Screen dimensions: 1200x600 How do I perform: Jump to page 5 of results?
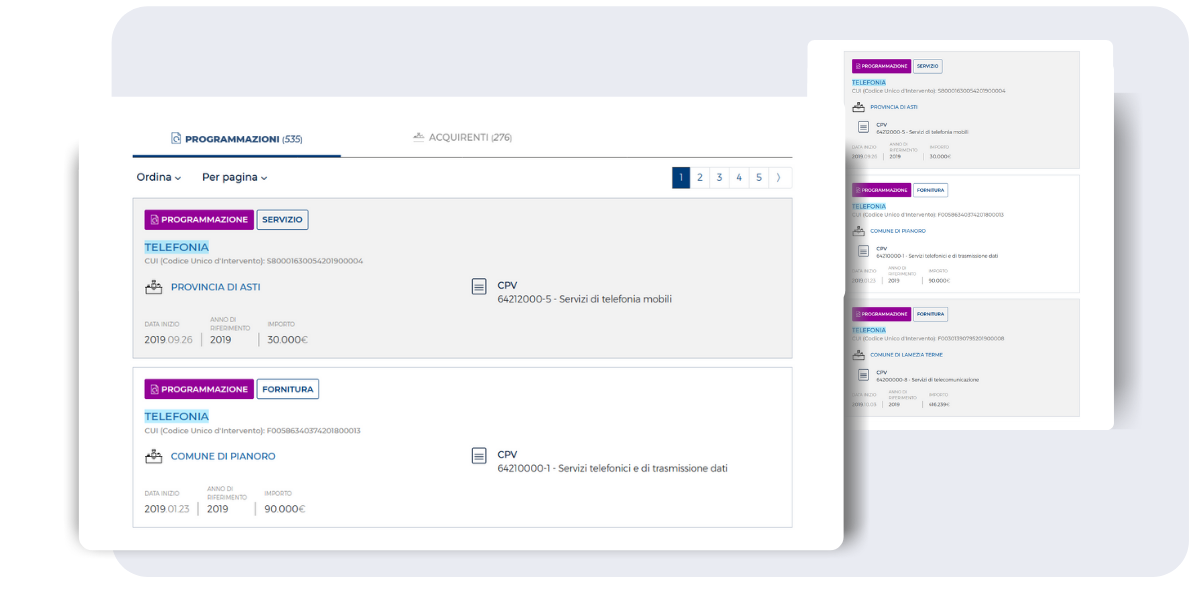click(x=759, y=178)
